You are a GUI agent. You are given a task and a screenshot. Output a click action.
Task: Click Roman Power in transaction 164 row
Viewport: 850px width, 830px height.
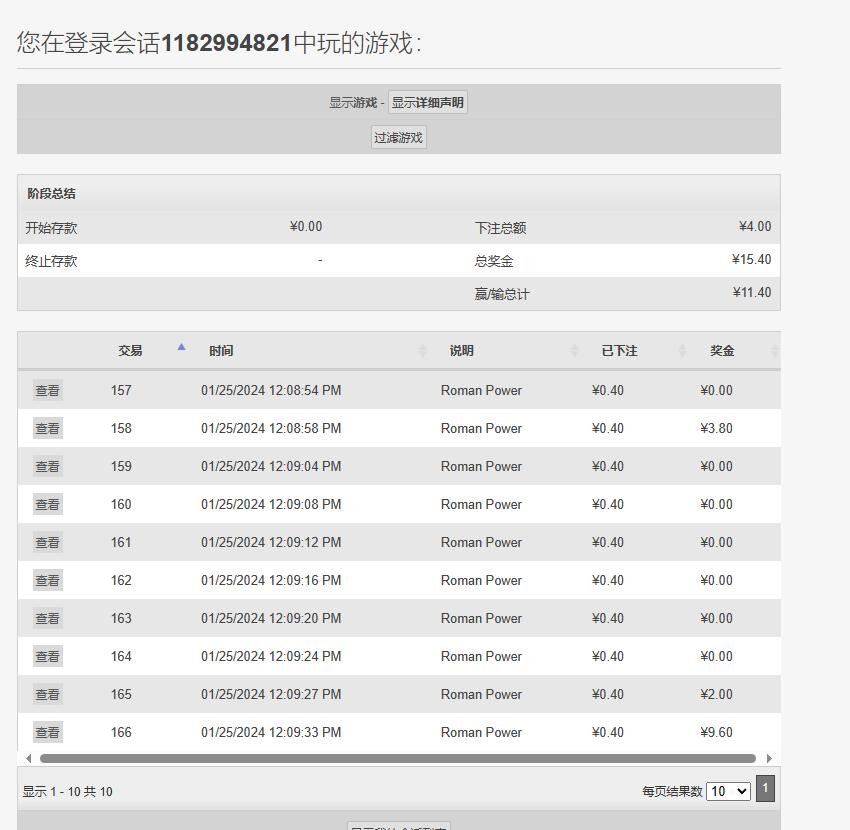[481, 656]
